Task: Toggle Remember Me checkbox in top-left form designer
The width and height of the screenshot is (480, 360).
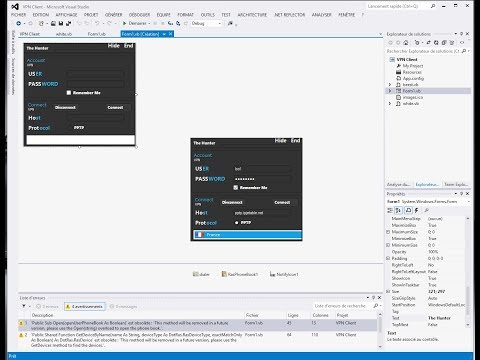Action: 69,93
